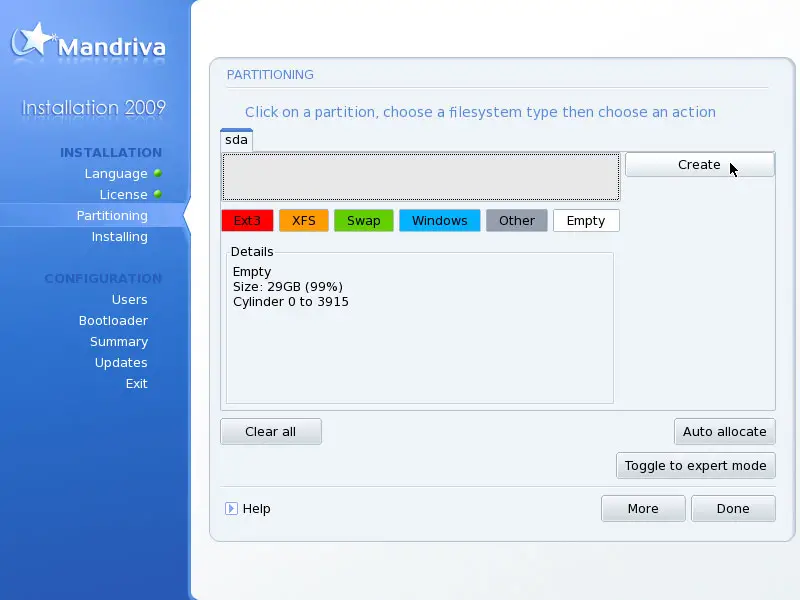The image size is (800, 600).
Task: Click the 'Size: 29GB (99%)' detail text
Action: [288, 287]
